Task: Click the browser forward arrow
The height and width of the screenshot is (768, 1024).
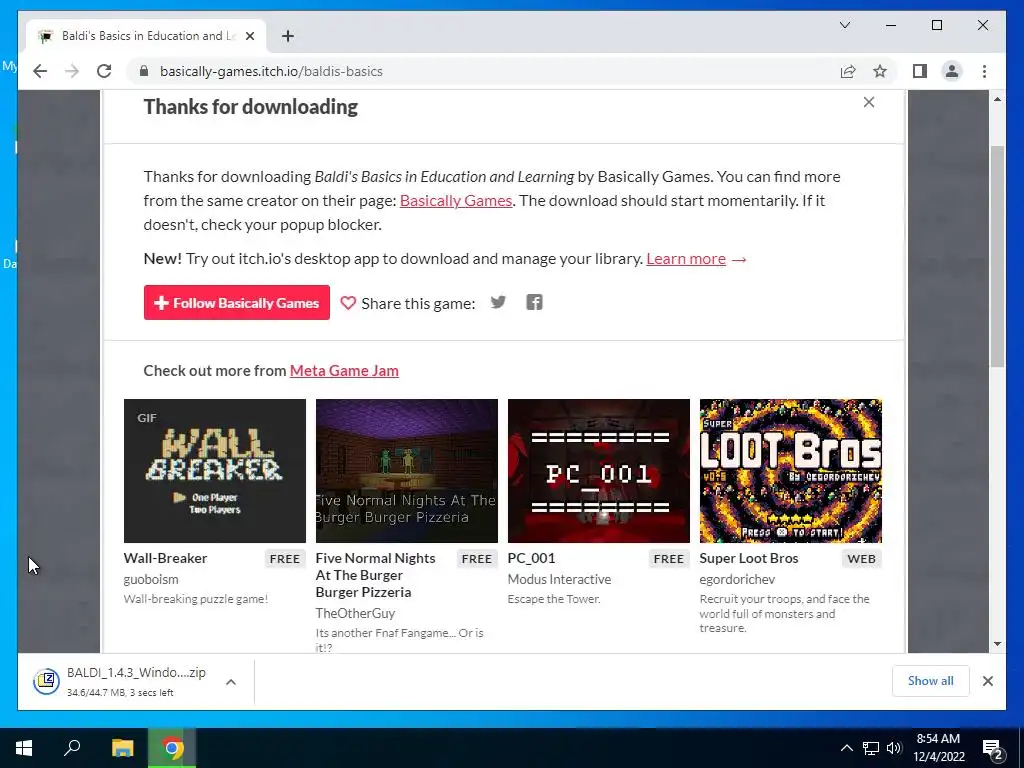Action: (72, 71)
